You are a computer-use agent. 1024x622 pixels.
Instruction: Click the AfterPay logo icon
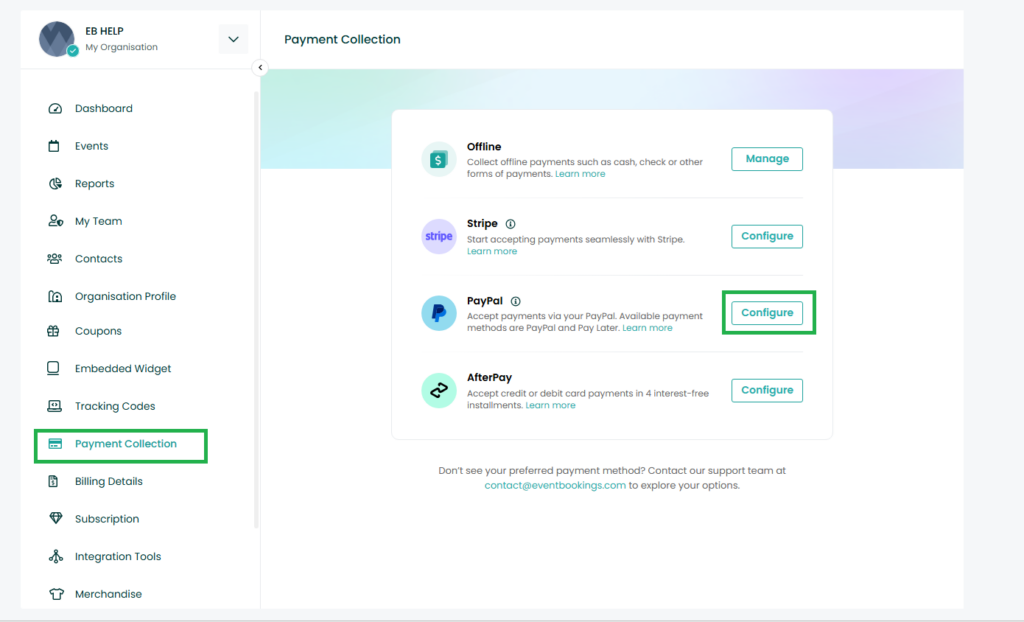[439, 391]
